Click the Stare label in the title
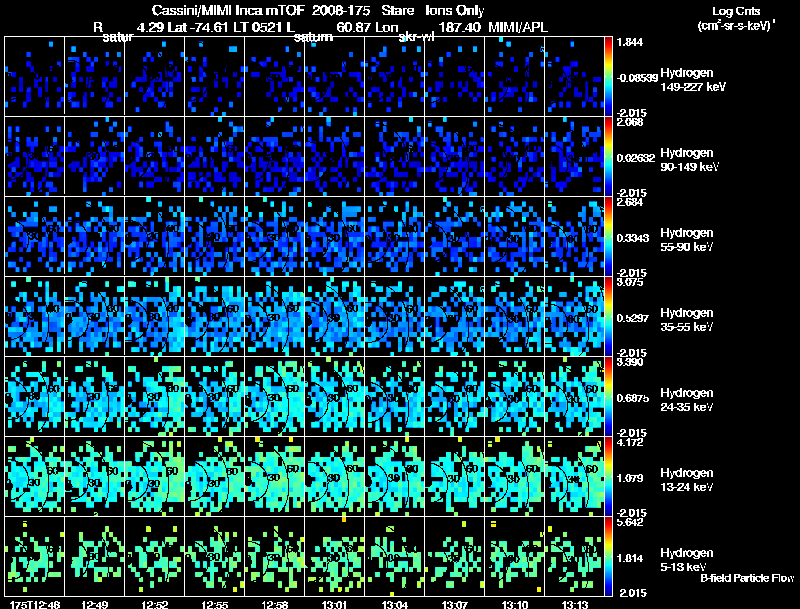 click(x=397, y=10)
